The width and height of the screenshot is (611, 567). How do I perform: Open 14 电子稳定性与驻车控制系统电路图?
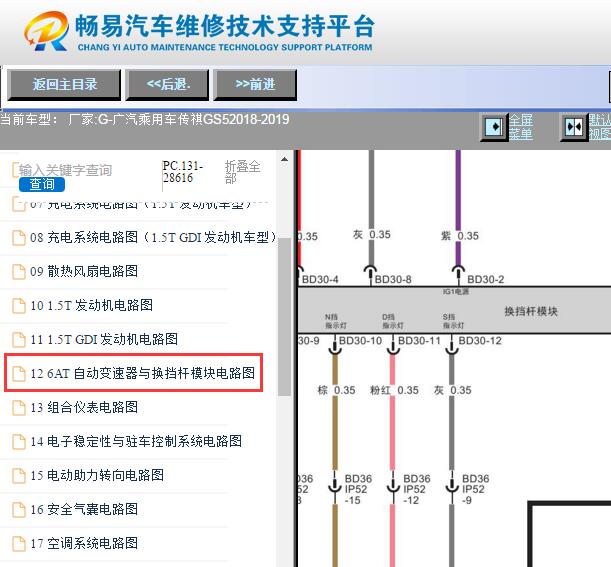[136, 441]
